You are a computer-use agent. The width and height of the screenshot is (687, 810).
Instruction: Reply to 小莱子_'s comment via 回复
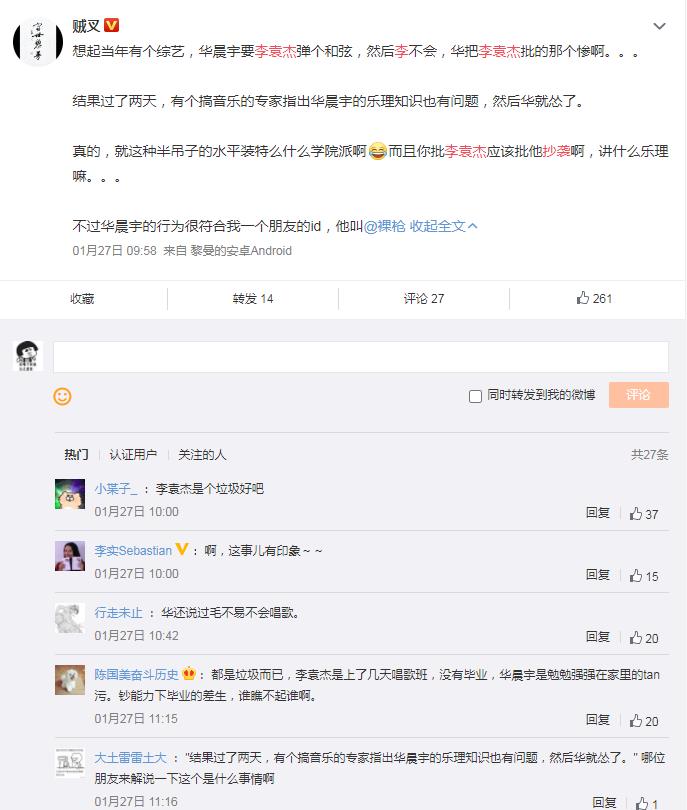[x=597, y=514]
